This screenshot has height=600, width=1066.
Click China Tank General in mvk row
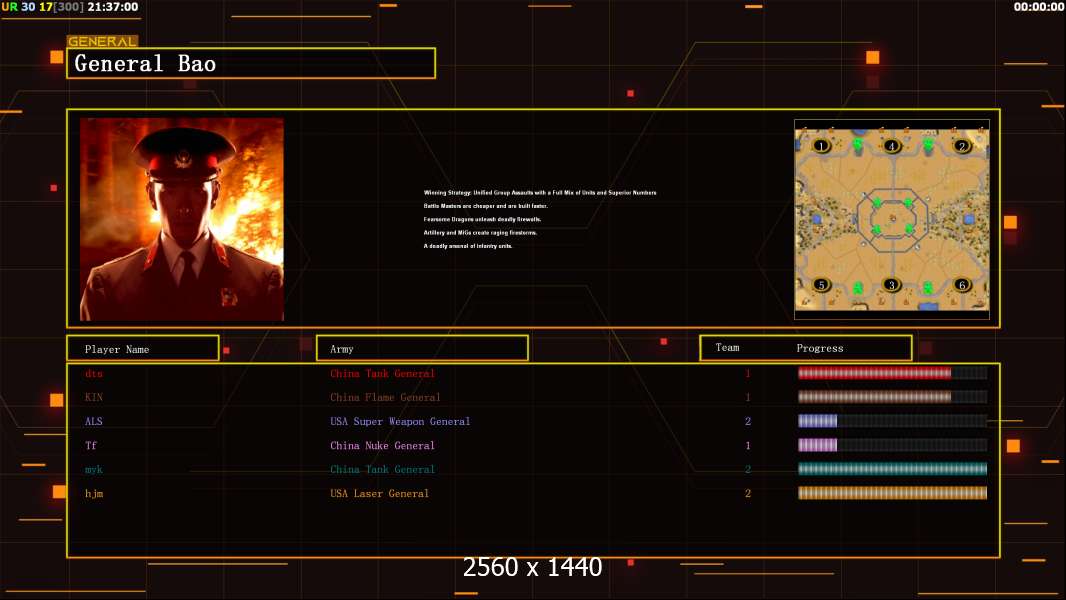[382, 469]
